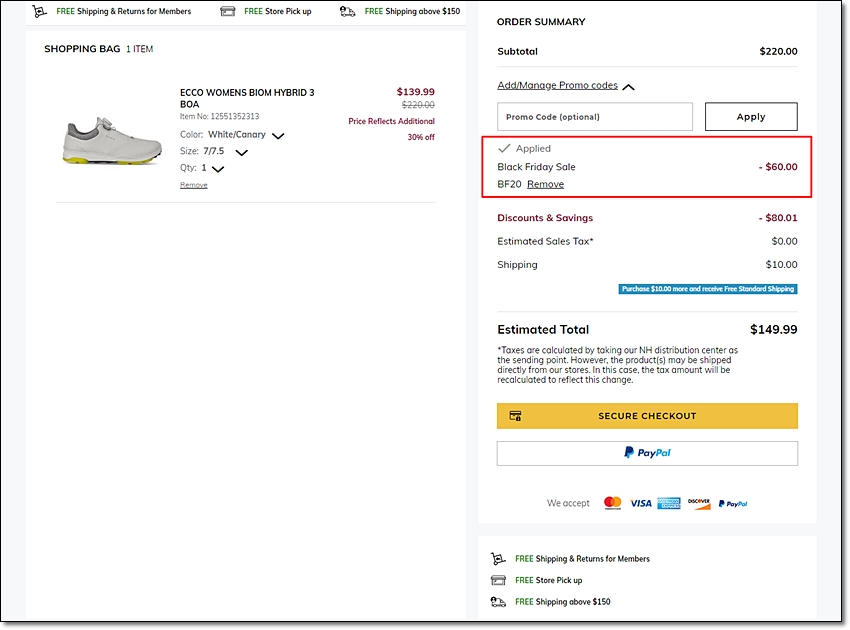Click the lower Free Shipping & Returns for Members text

tap(582, 558)
